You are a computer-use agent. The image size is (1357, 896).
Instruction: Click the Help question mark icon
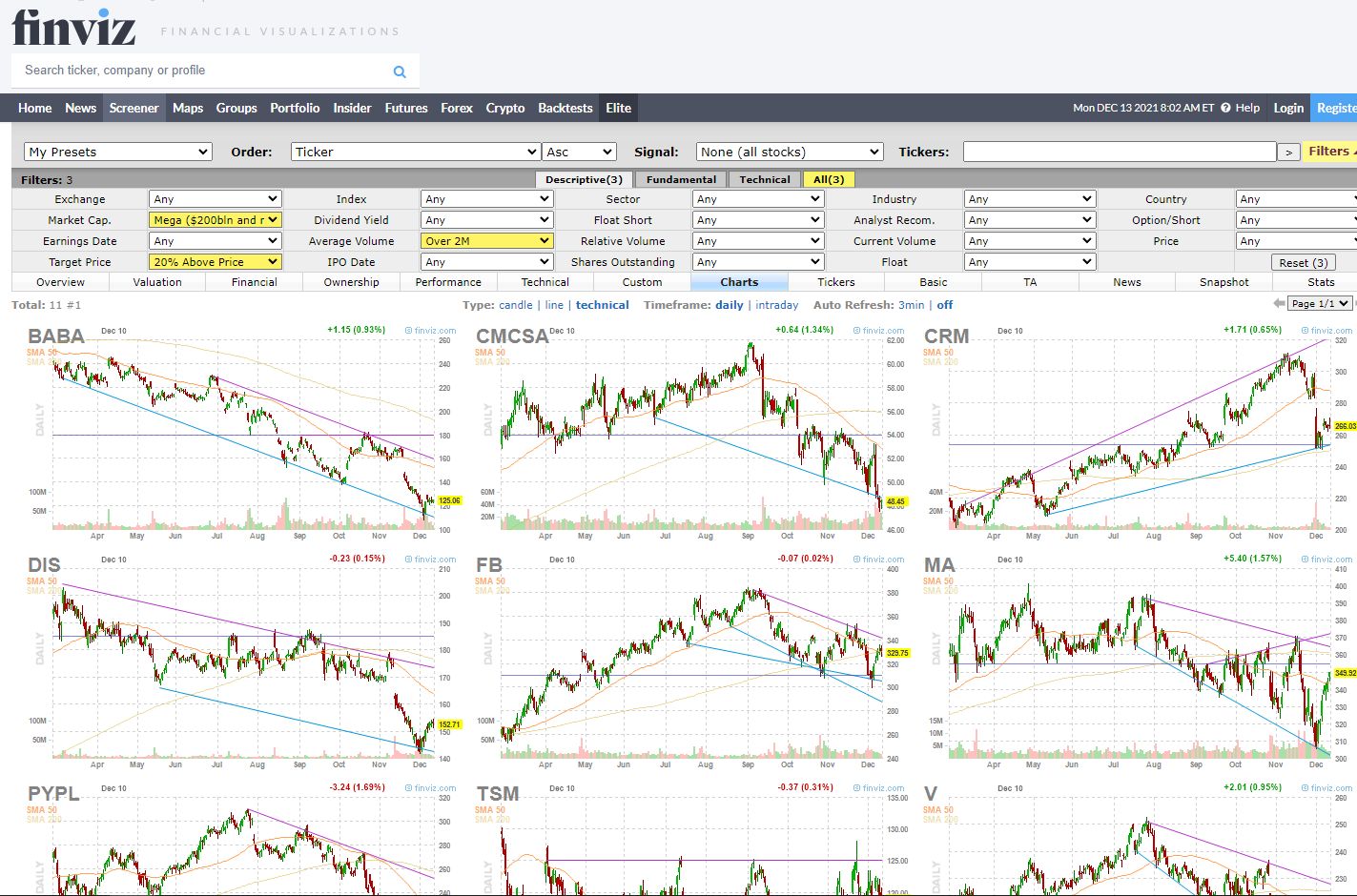point(1225,108)
